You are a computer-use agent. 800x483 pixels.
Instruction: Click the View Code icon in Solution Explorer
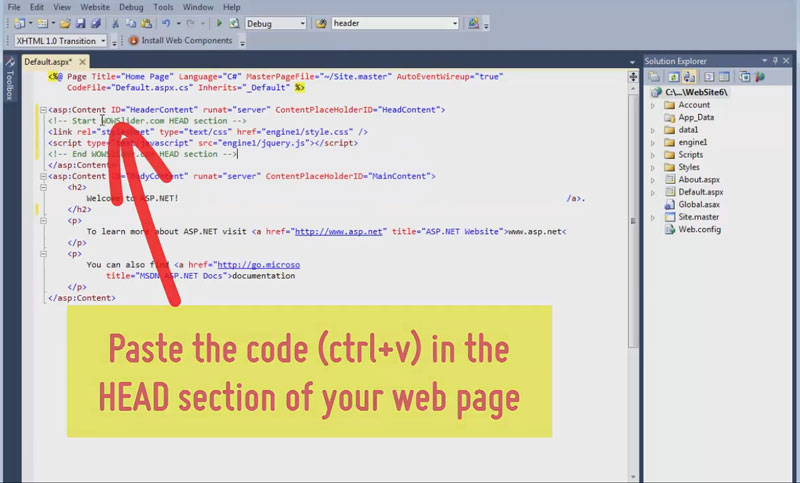(709, 77)
